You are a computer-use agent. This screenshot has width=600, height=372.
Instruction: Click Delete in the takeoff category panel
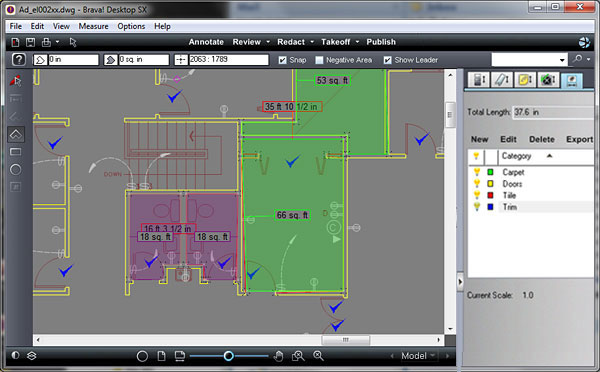[542, 139]
